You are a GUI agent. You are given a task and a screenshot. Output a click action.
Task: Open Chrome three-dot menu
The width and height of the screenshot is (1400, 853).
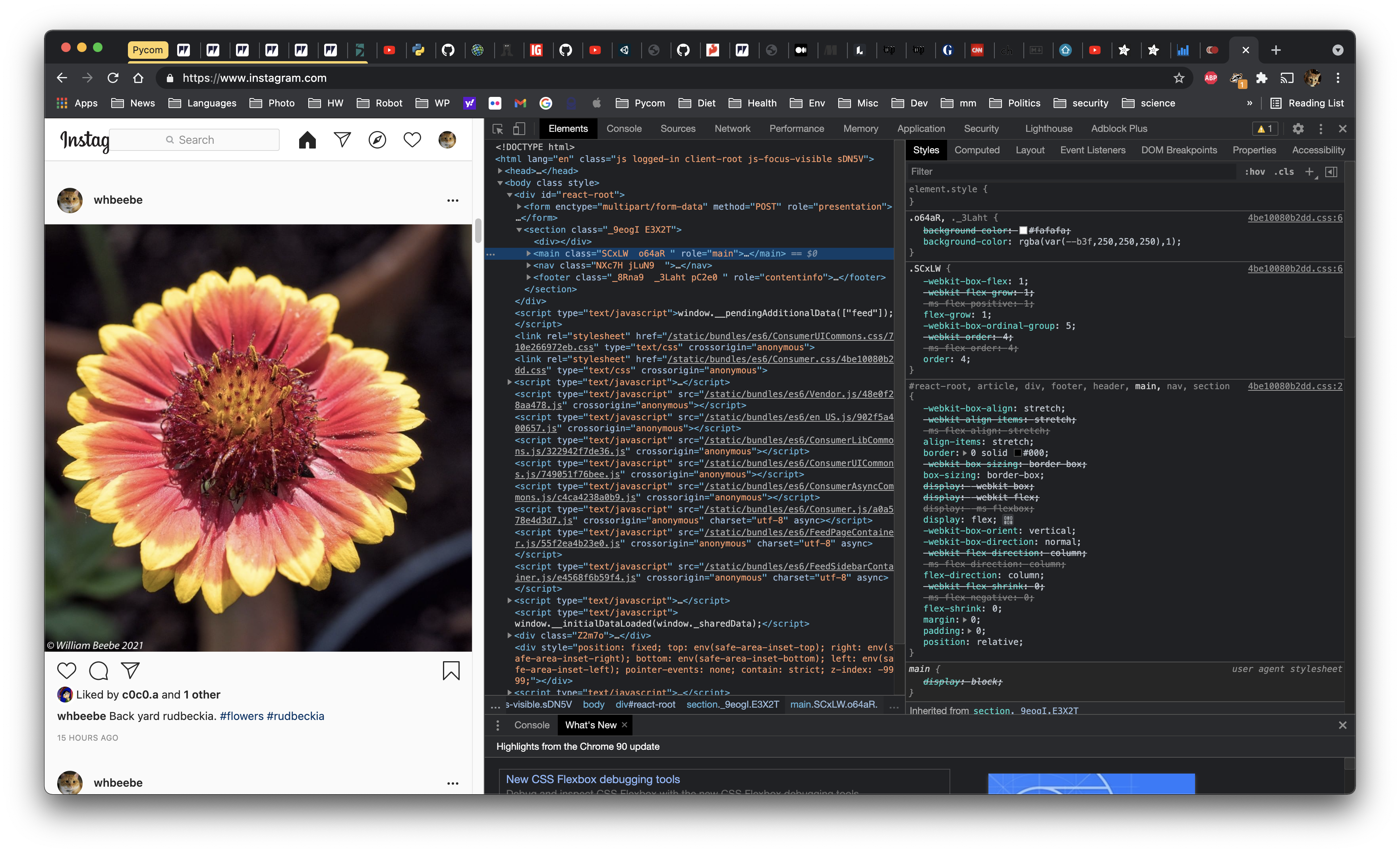(x=1338, y=78)
